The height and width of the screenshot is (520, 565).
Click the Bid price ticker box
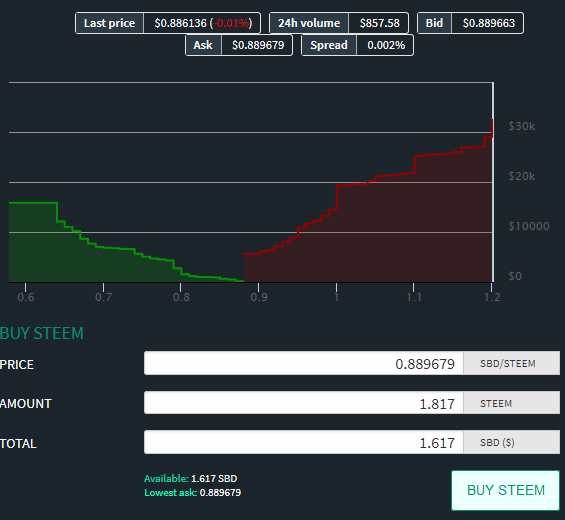(x=470, y=23)
